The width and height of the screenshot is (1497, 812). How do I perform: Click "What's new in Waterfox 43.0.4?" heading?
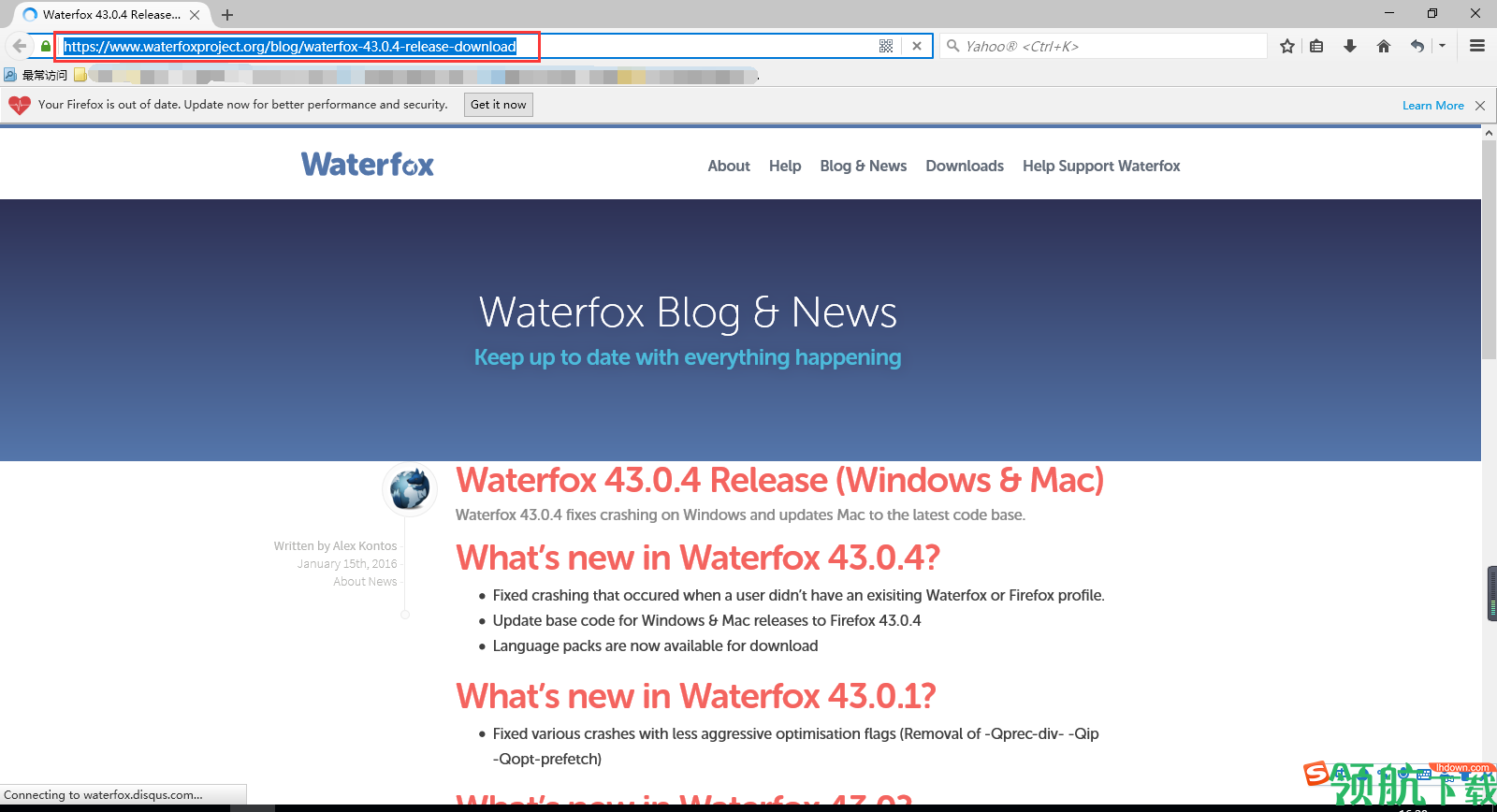tap(698, 558)
